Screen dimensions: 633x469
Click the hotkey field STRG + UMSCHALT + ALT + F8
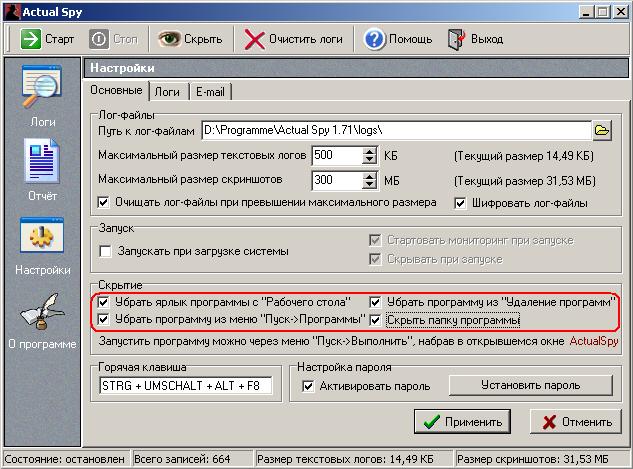[185, 385]
